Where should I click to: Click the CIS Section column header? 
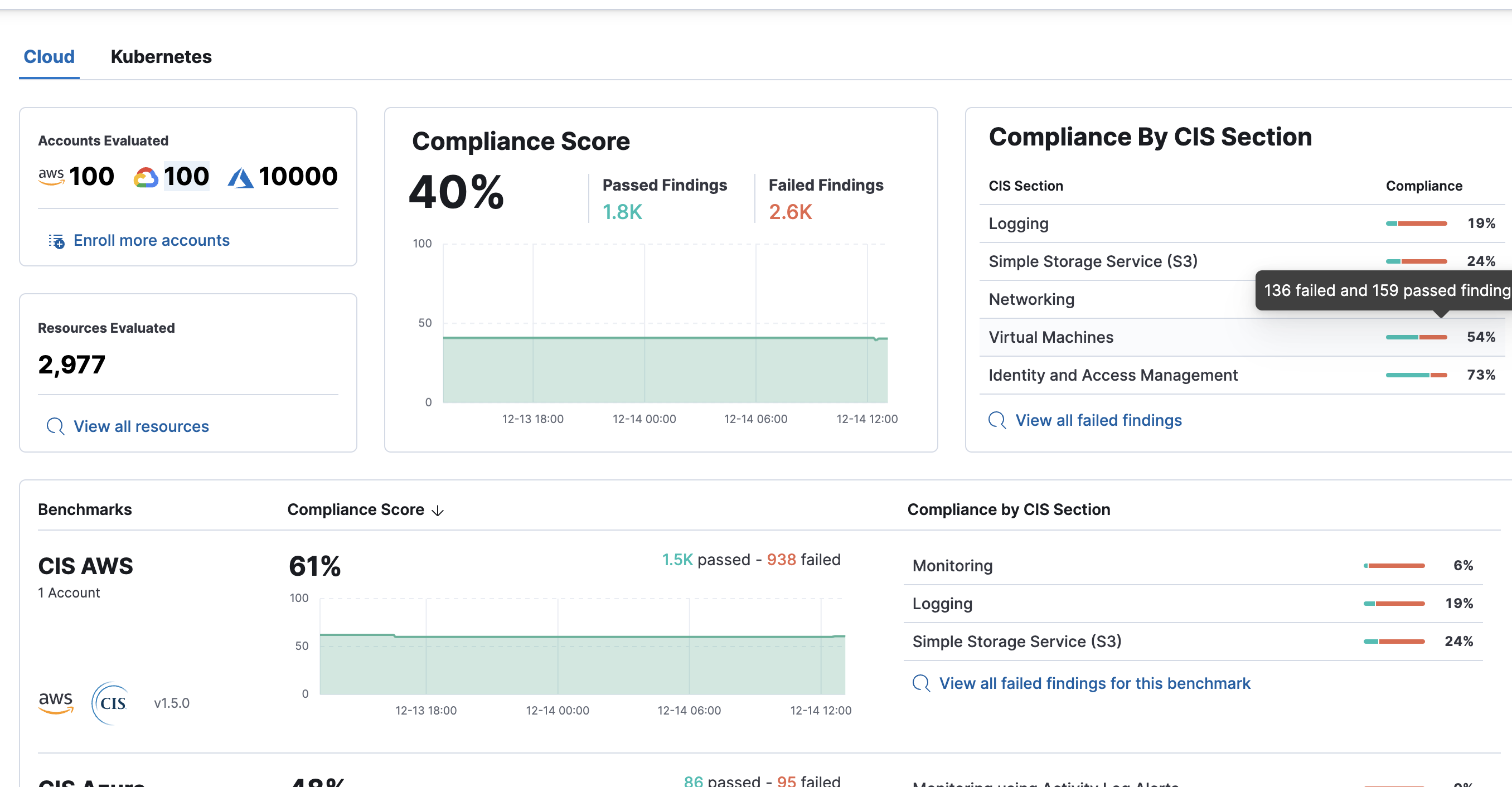click(1025, 186)
